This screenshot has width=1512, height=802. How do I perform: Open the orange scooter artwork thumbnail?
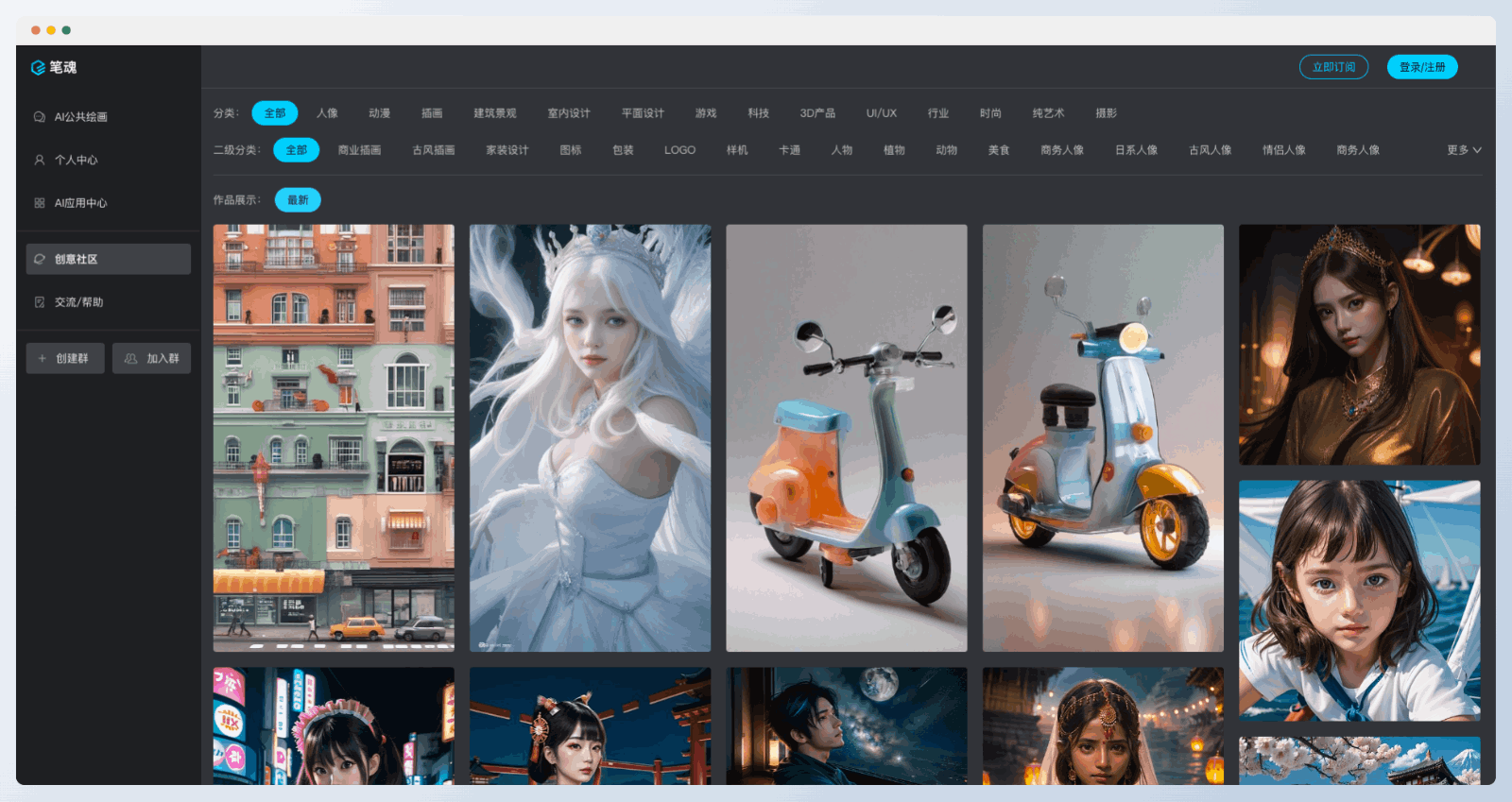(x=846, y=437)
